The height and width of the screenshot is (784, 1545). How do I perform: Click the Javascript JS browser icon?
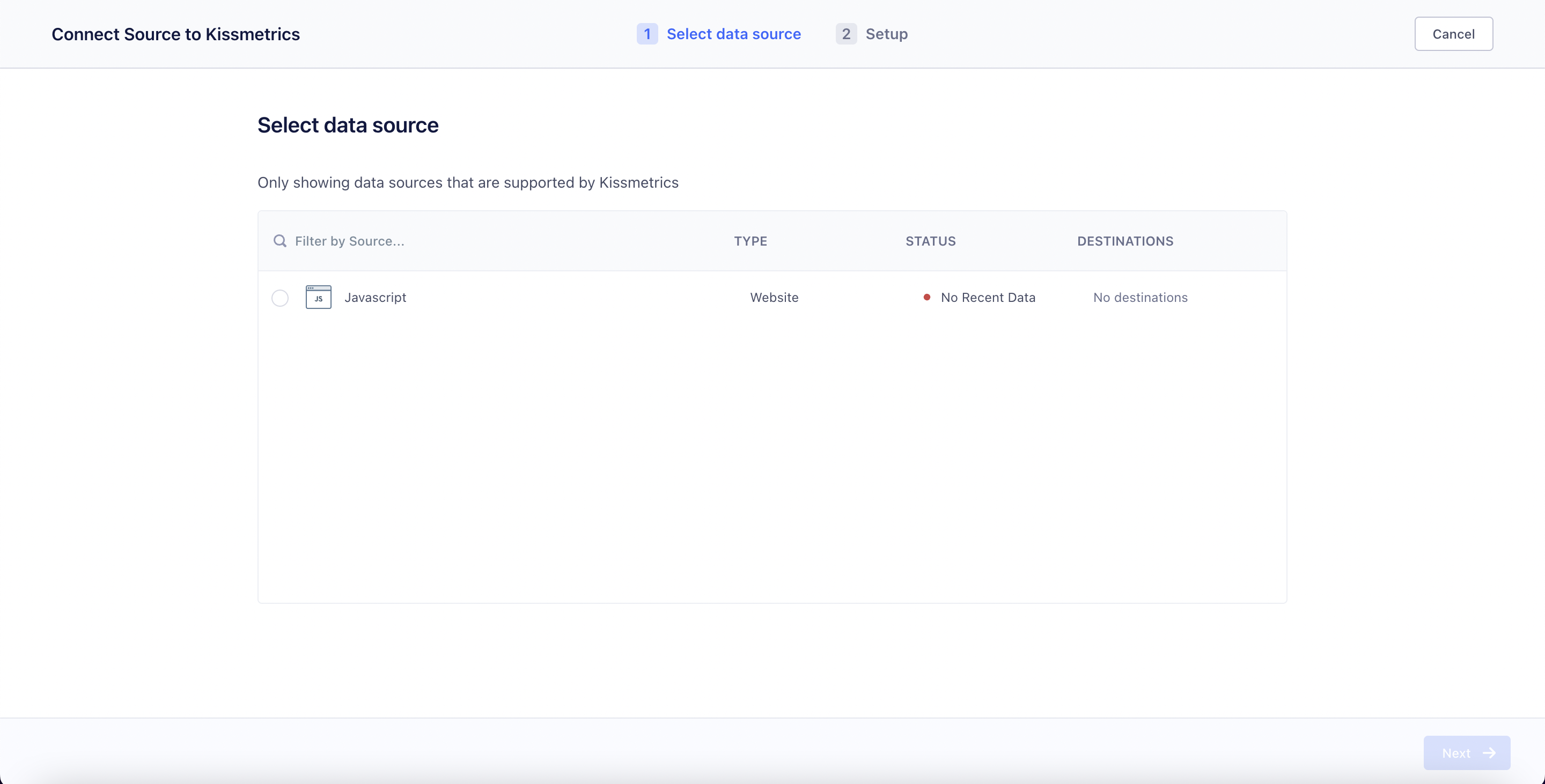click(x=318, y=297)
